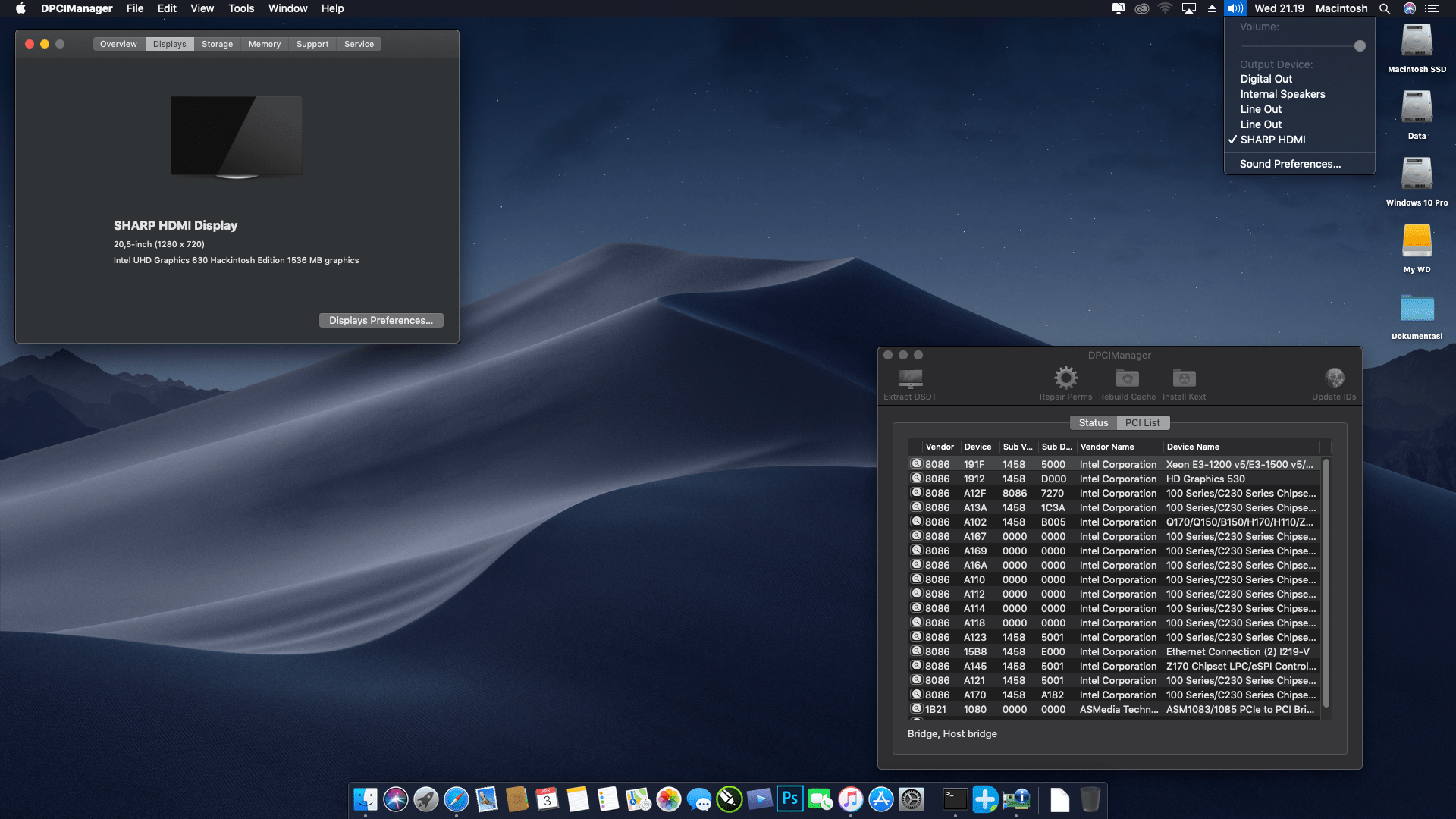Click the Repair Perms gear icon

(1065, 378)
